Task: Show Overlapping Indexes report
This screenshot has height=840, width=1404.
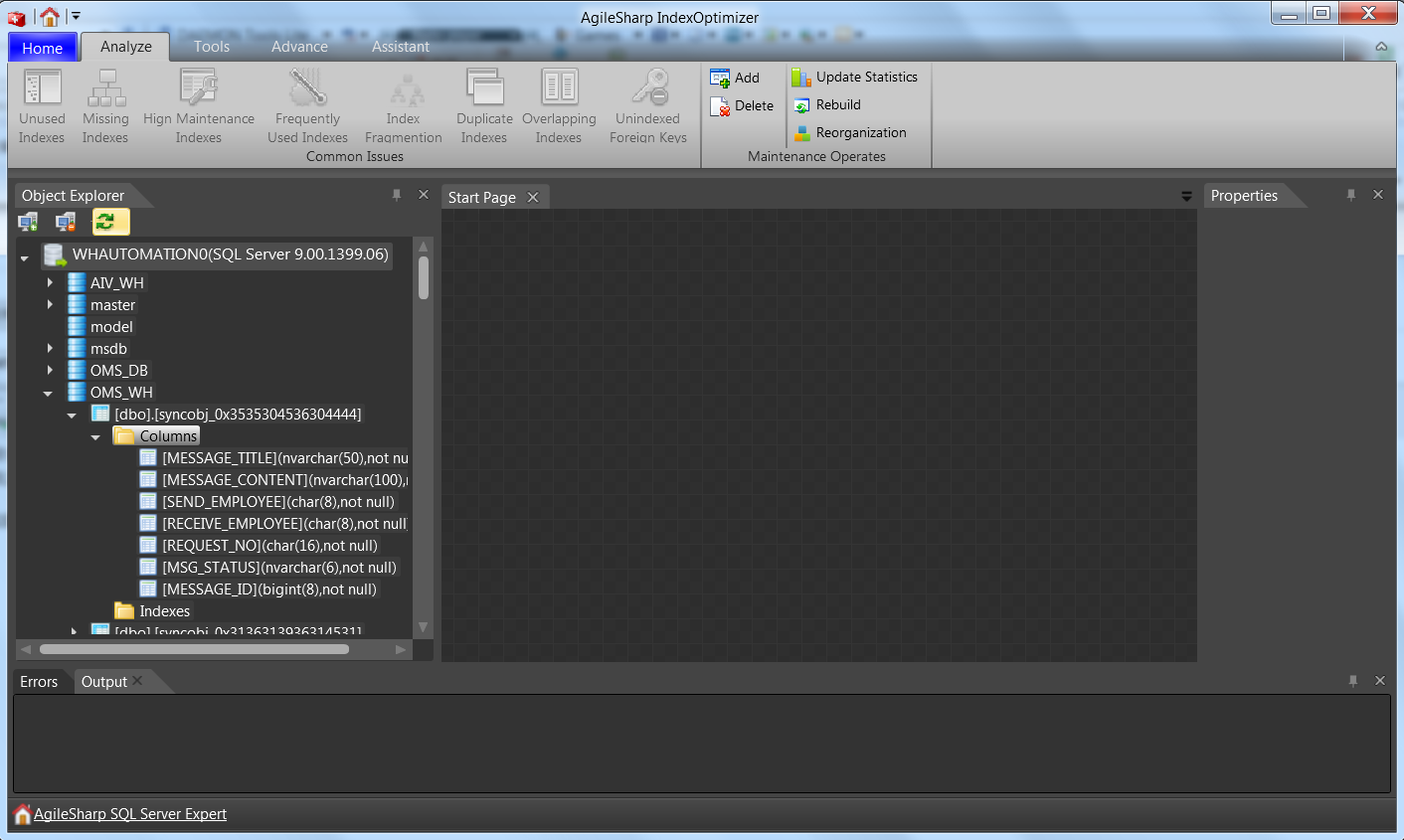Action: pyautogui.click(x=559, y=107)
